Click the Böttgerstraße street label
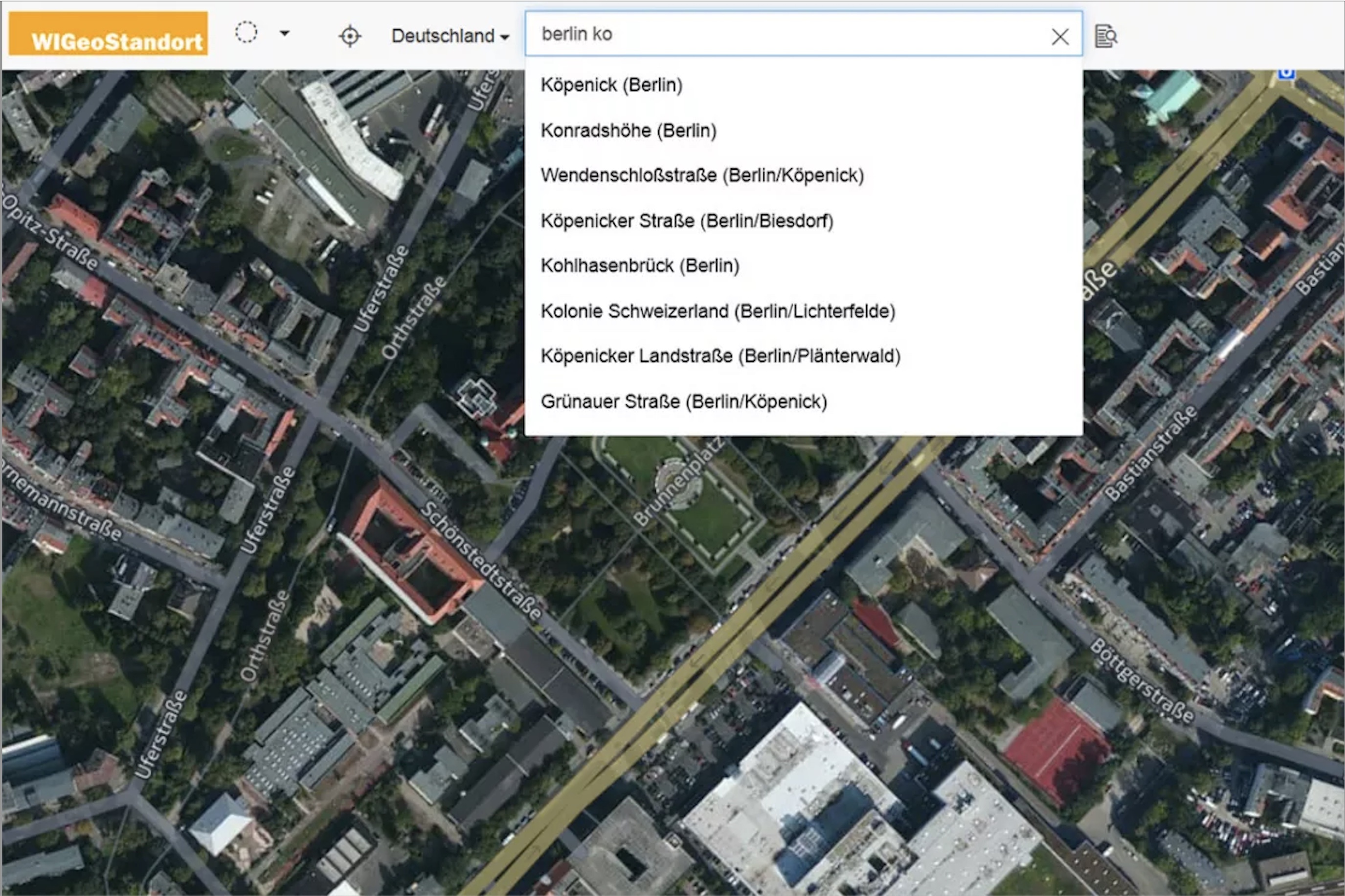 click(1142, 681)
